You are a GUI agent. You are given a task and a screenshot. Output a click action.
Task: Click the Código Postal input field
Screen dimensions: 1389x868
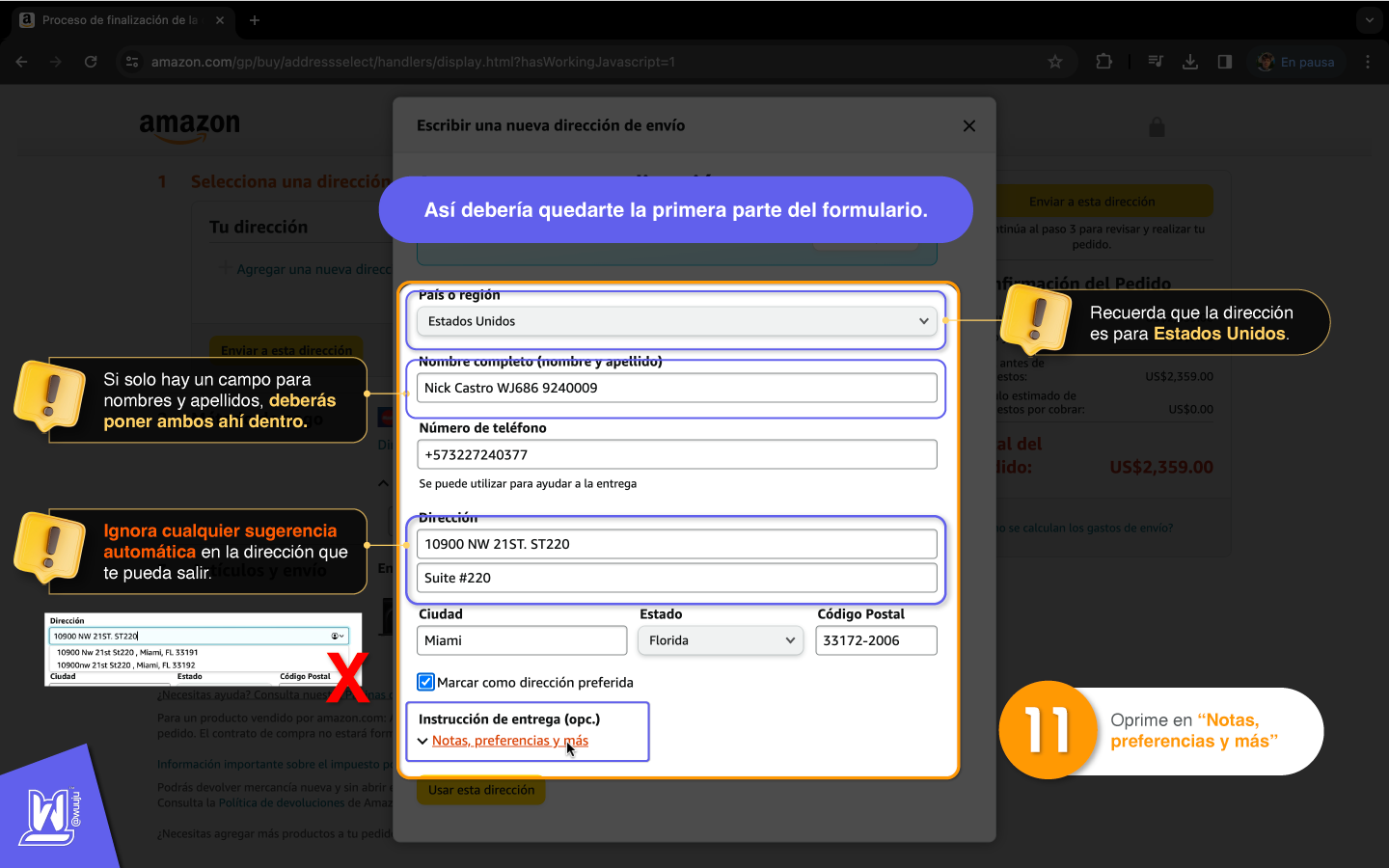click(876, 640)
